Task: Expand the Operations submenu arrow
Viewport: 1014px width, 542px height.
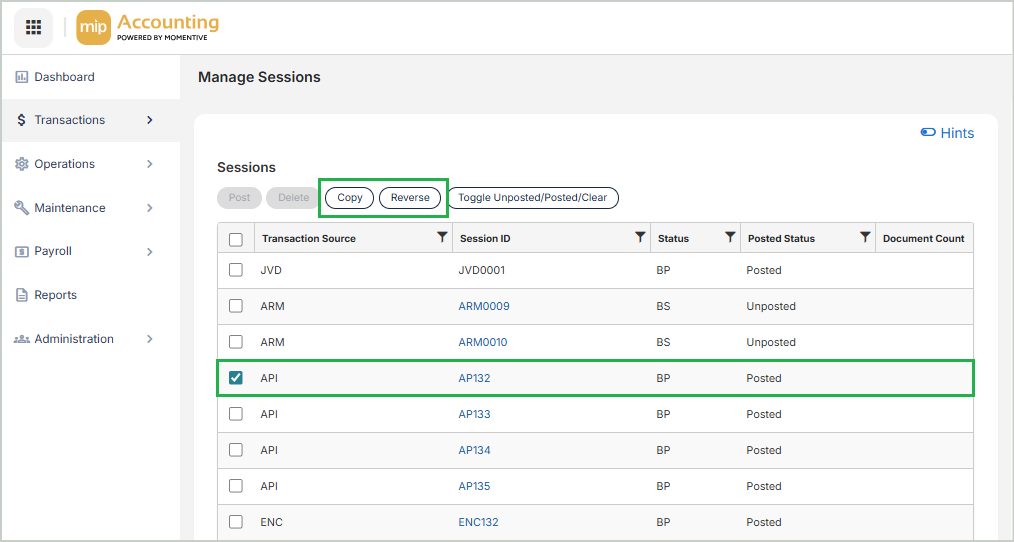Action: click(x=150, y=164)
